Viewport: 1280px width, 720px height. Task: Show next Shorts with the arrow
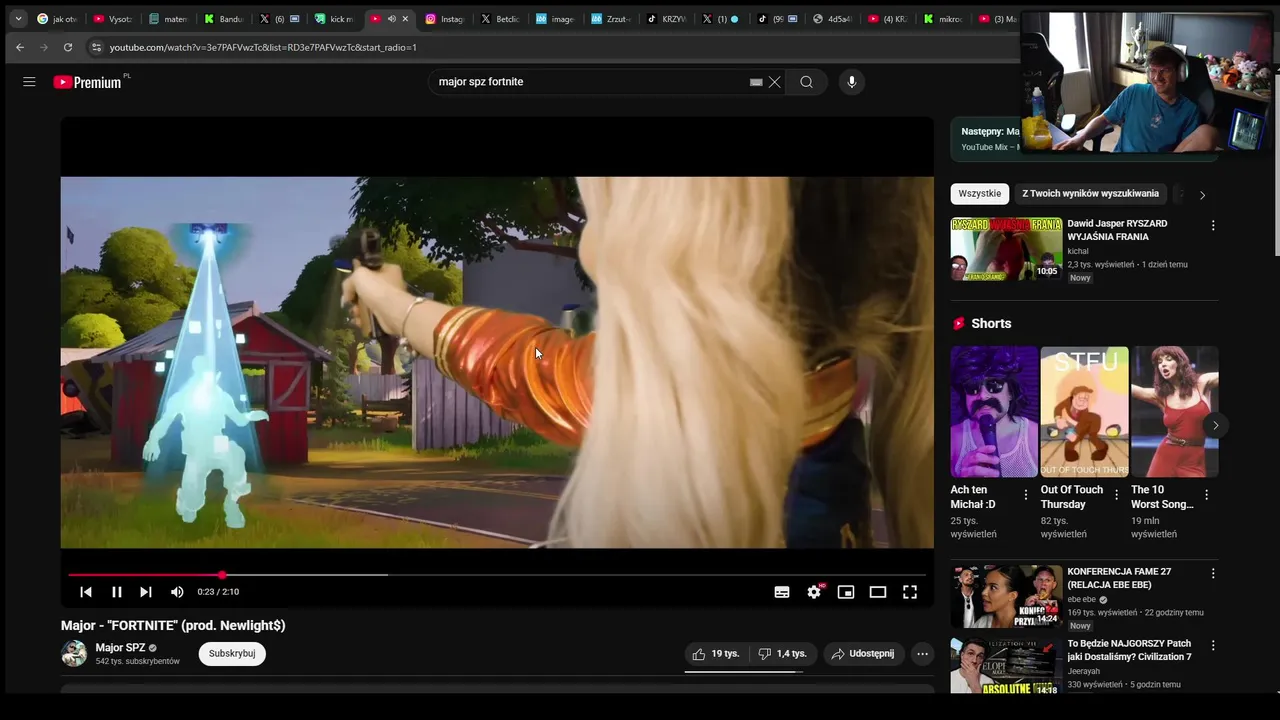[x=1215, y=425]
